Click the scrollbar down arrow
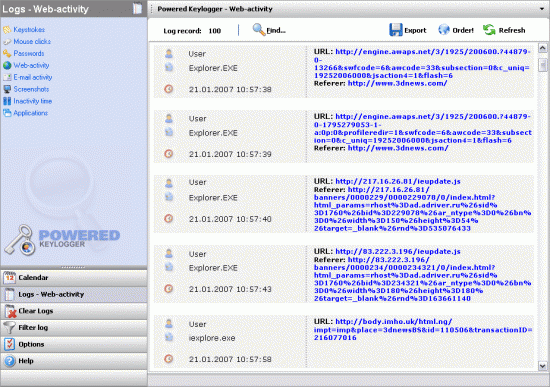The height and width of the screenshot is (387, 550). (543, 366)
